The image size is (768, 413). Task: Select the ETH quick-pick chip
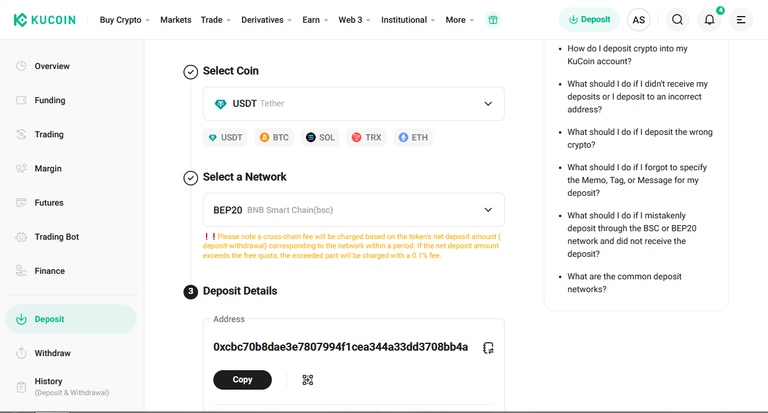point(413,138)
